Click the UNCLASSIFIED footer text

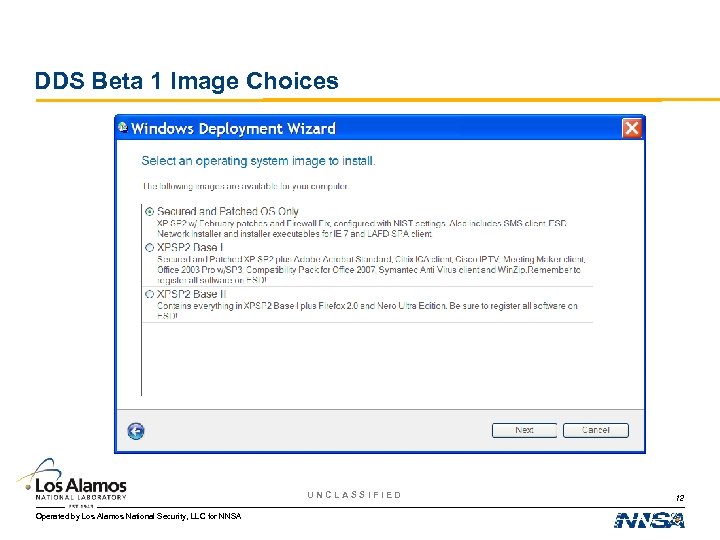point(354,495)
